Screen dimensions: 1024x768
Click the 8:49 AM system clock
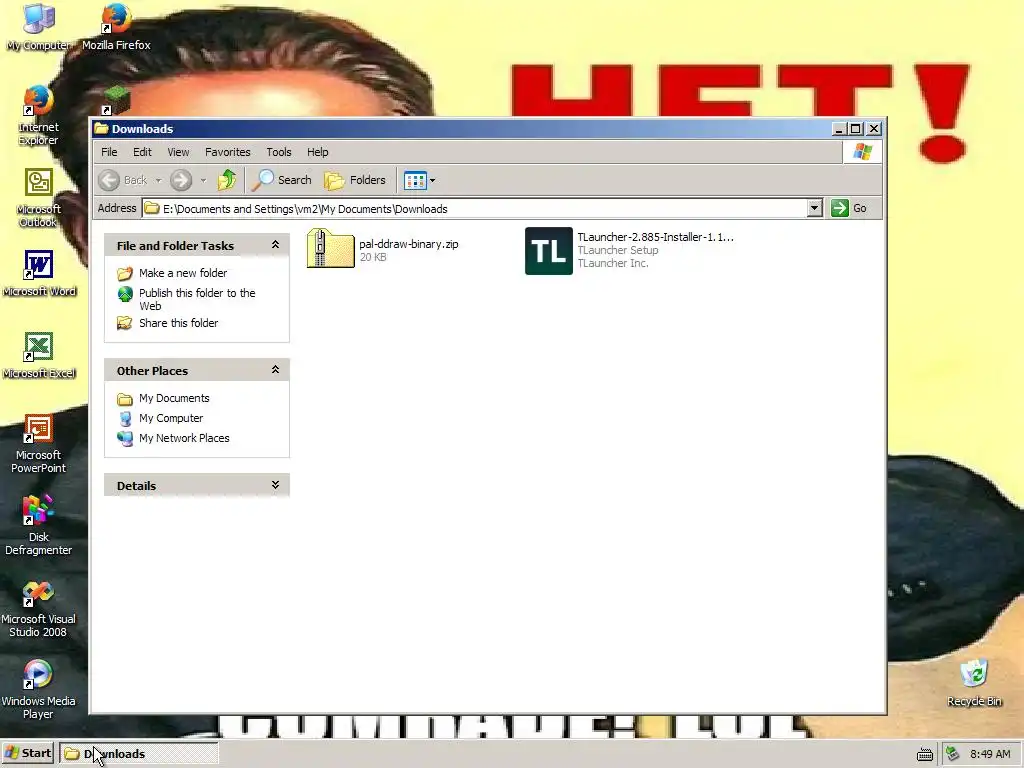point(990,754)
